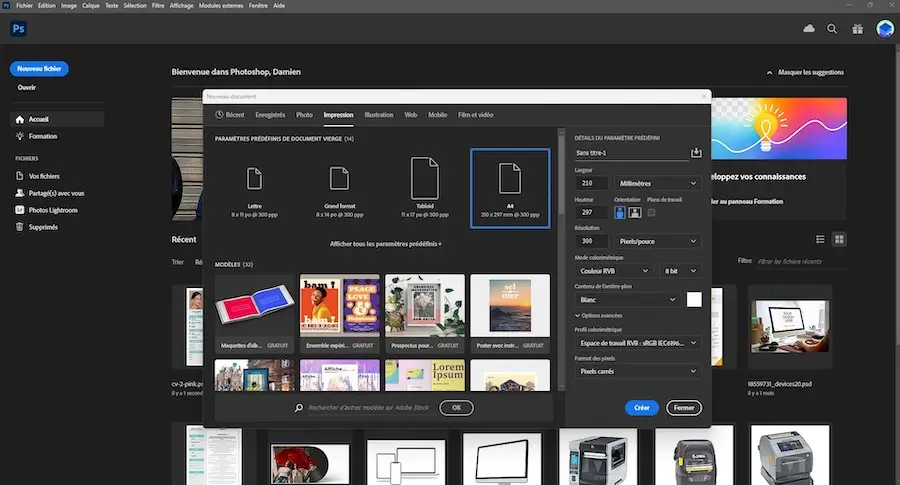Collapse suggestions with Masquer les suggestions
This screenshot has height=485, width=900.
(x=805, y=72)
